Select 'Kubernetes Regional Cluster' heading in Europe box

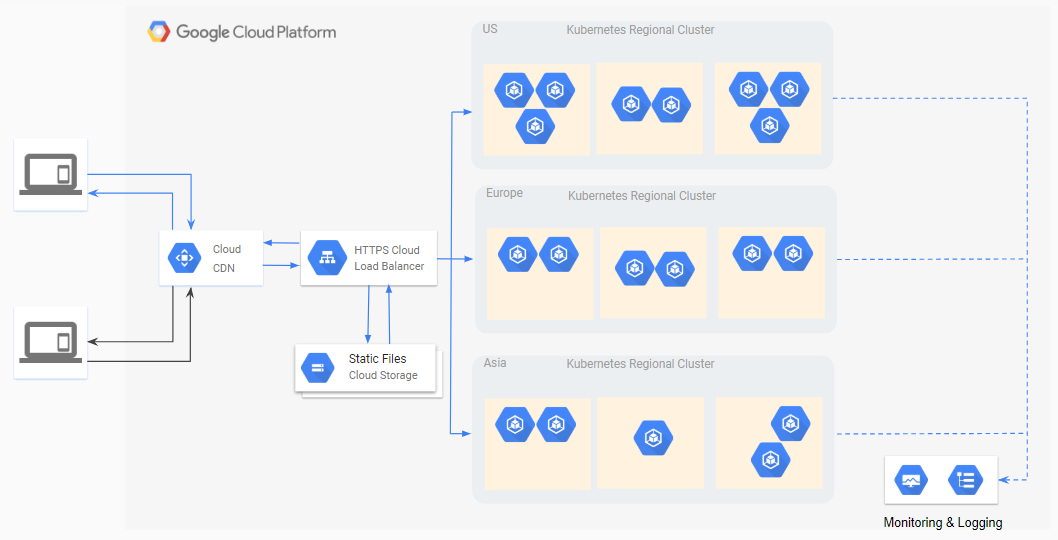coord(642,196)
